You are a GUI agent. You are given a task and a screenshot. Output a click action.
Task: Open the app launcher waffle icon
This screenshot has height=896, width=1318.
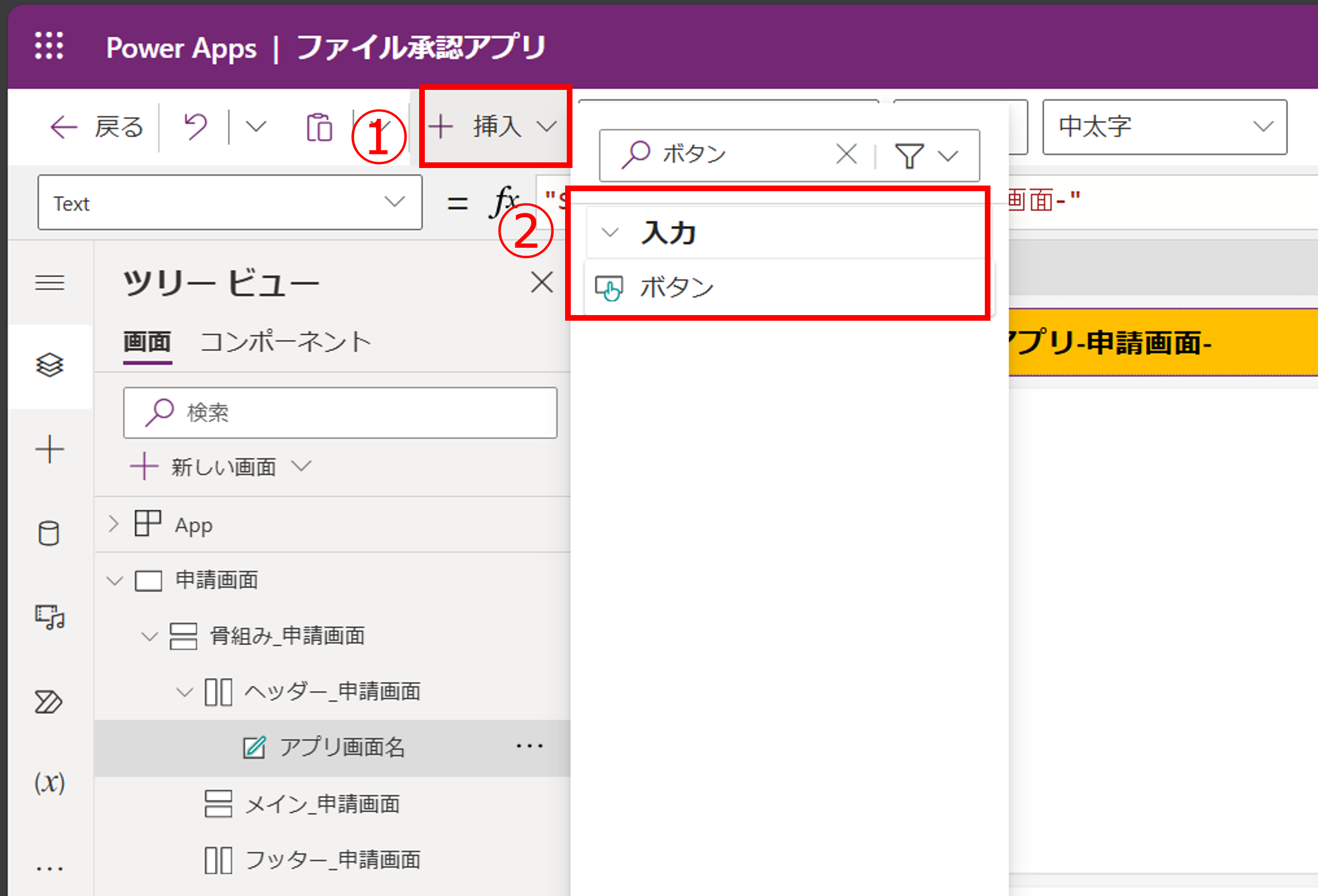coord(49,46)
